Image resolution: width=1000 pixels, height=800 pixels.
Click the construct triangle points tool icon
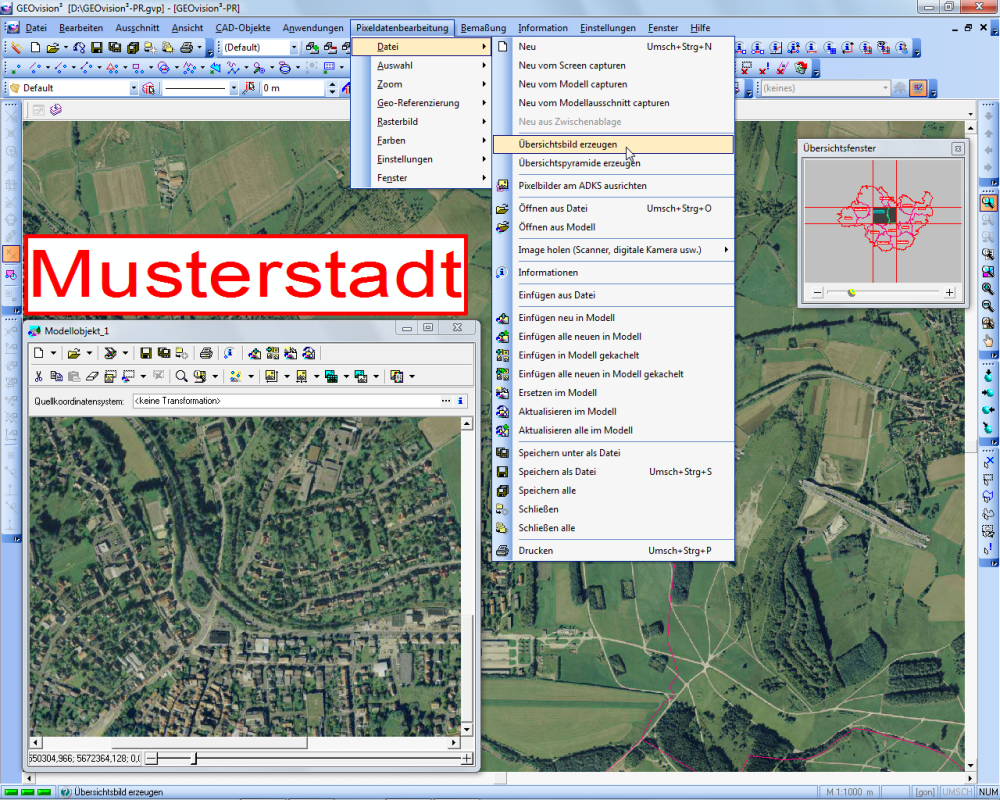click(x=112, y=68)
